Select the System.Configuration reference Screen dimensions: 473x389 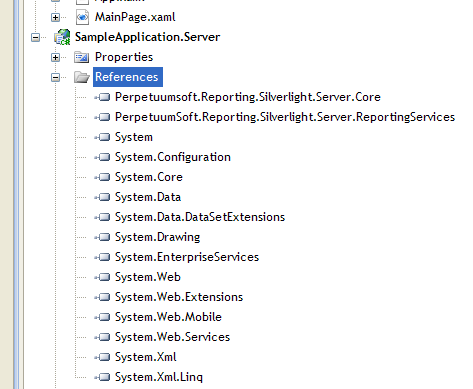tap(173, 157)
